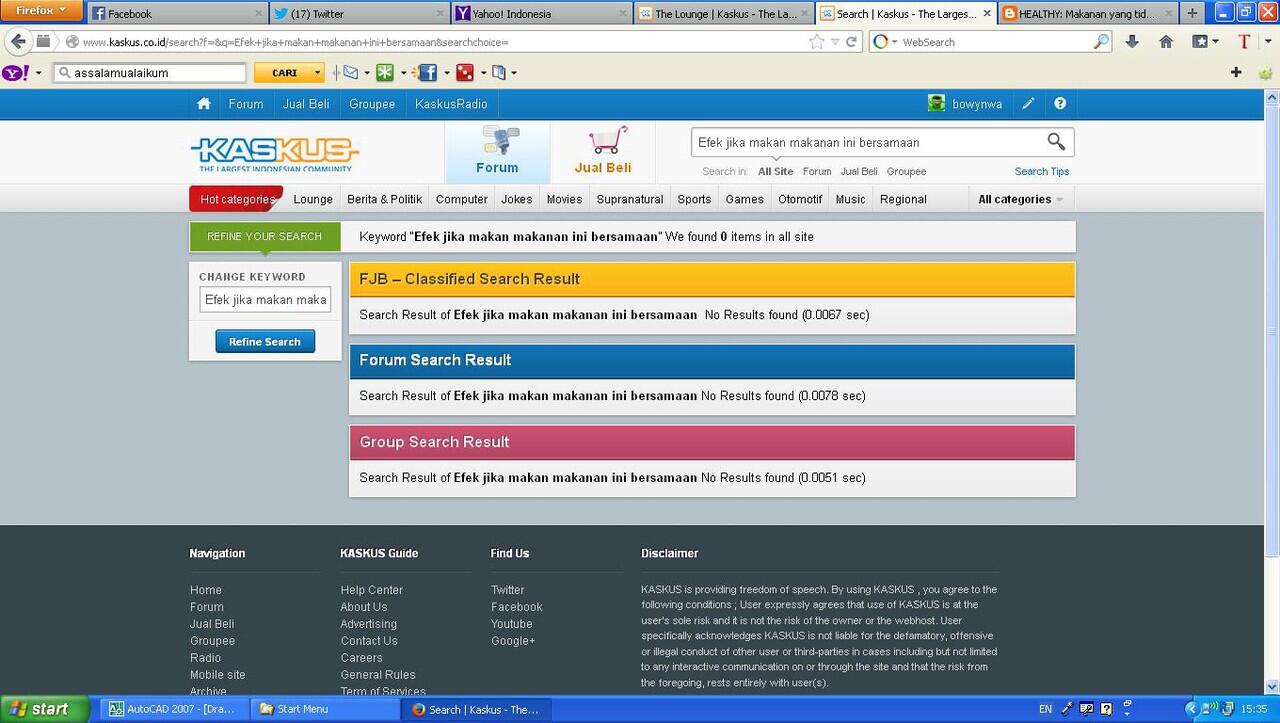Open Supranatural category
The width and height of the screenshot is (1280, 723).
[x=630, y=199]
